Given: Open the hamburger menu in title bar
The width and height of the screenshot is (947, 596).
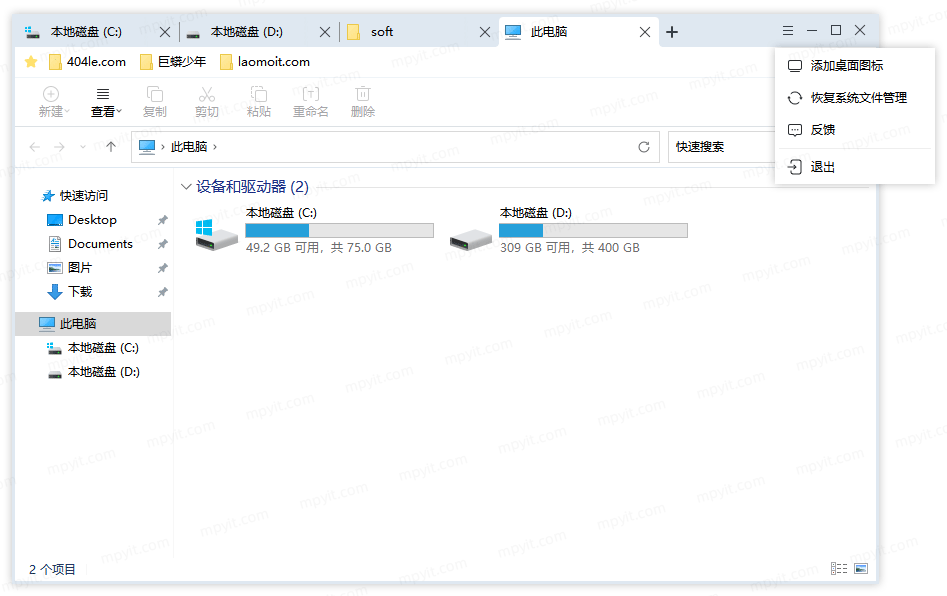Looking at the screenshot, I should [x=788, y=30].
